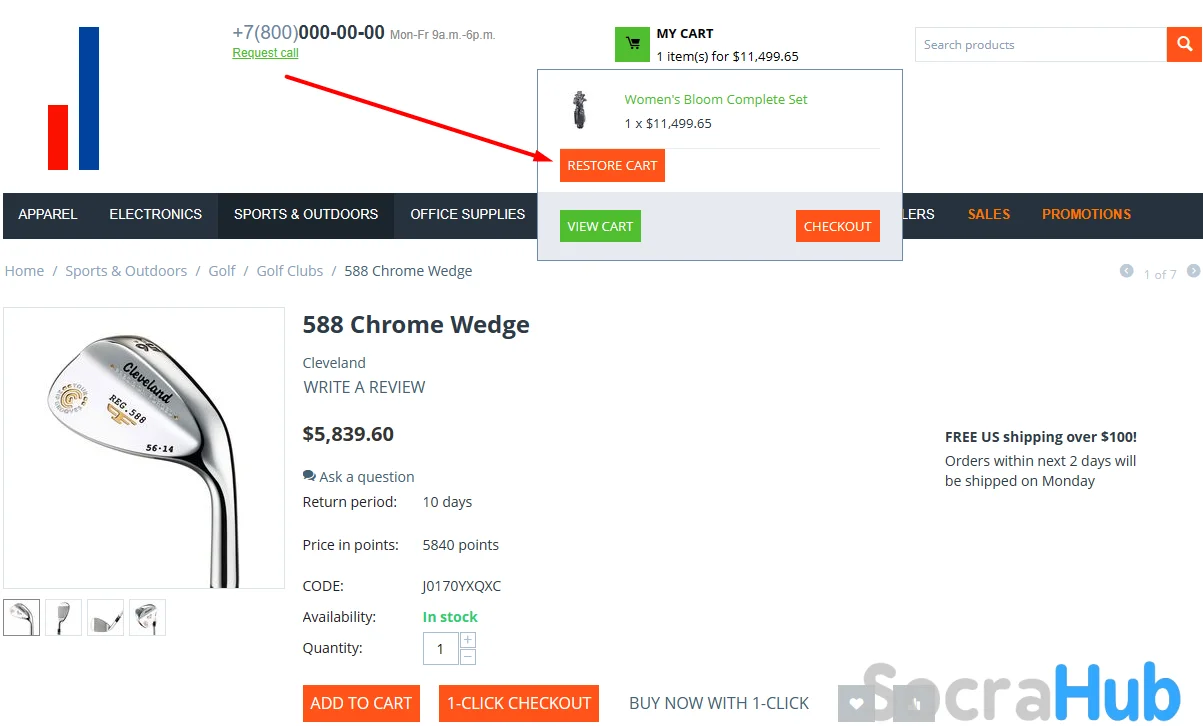Click Add to Cart button
1203x726 pixels.
[x=361, y=703]
